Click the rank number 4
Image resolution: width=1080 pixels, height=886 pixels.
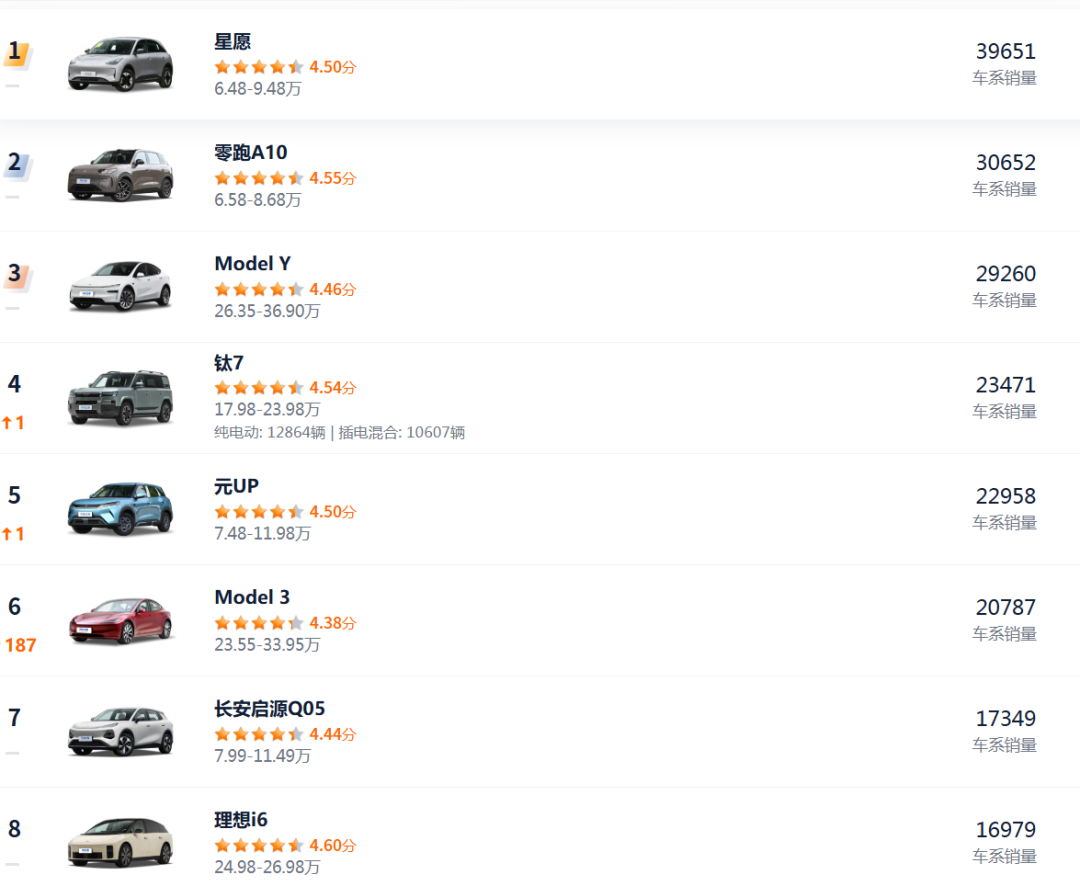(14, 384)
